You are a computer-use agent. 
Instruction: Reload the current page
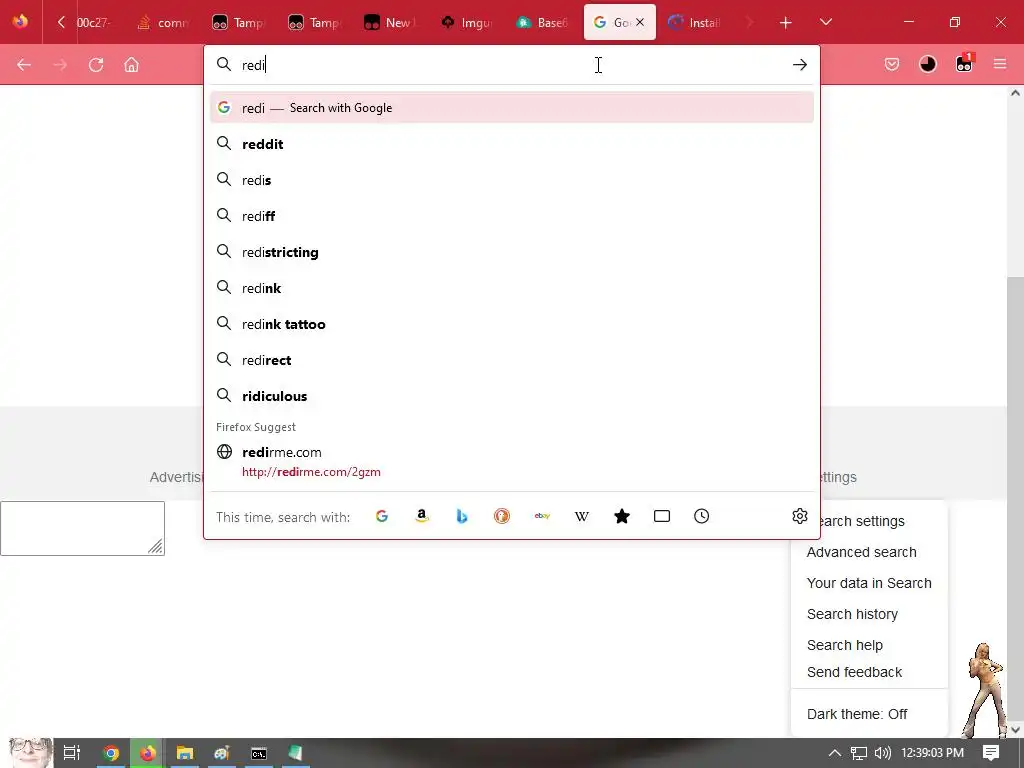pyautogui.click(x=96, y=65)
